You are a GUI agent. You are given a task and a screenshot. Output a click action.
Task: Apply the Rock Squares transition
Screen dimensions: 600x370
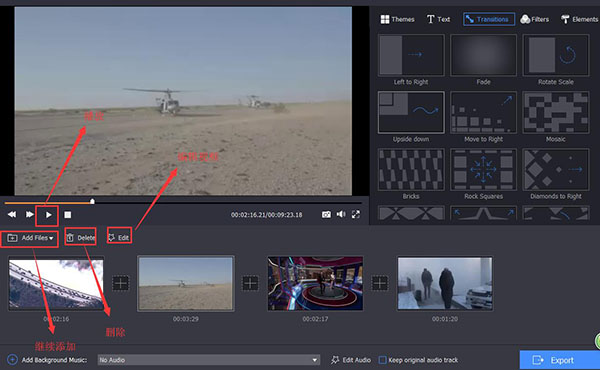pyautogui.click(x=483, y=170)
